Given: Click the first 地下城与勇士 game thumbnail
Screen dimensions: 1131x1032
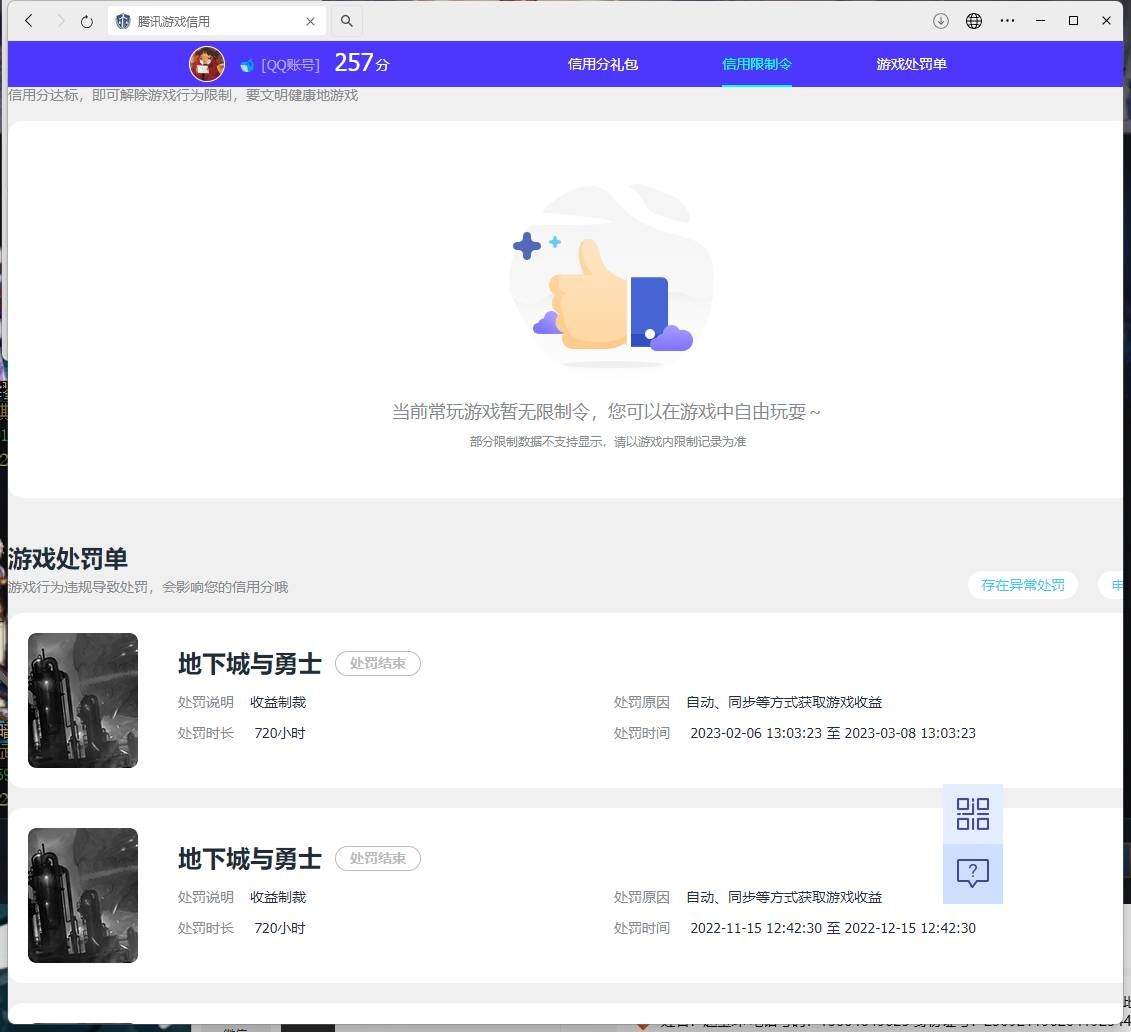Looking at the screenshot, I should pos(83,700).
